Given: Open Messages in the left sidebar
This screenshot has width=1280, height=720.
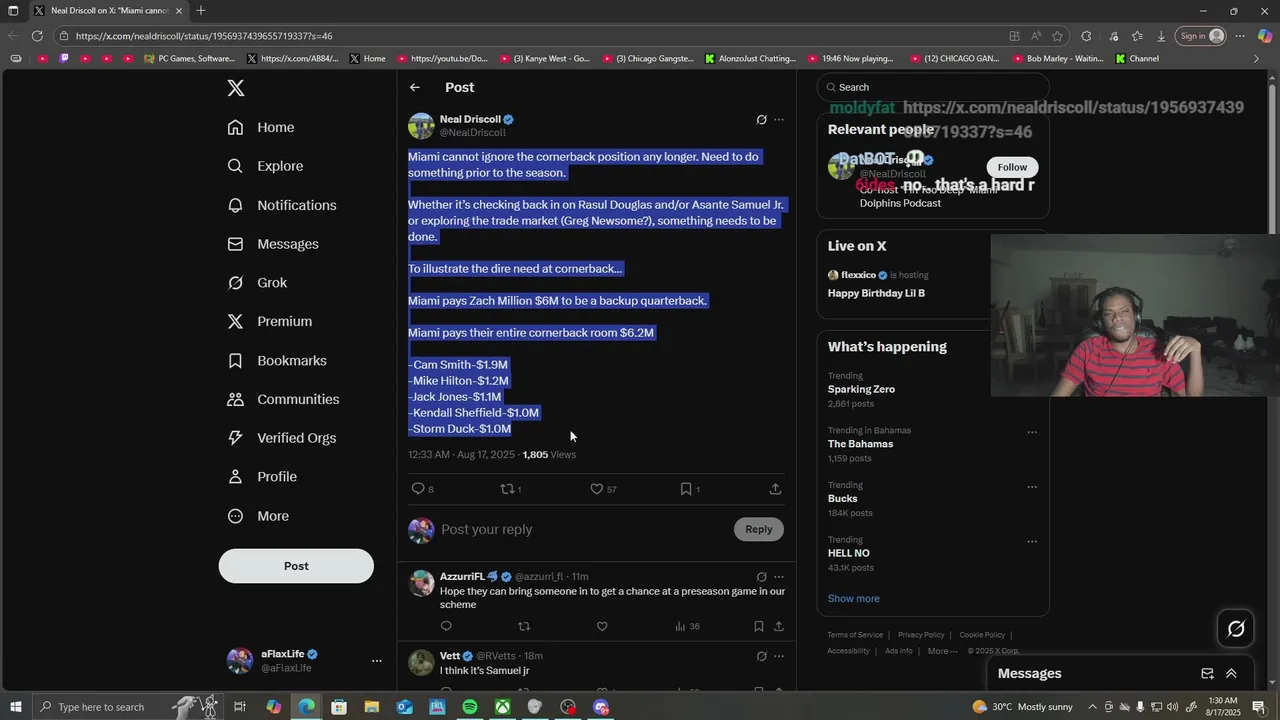Looking at the screenshot, I should 273,244.
